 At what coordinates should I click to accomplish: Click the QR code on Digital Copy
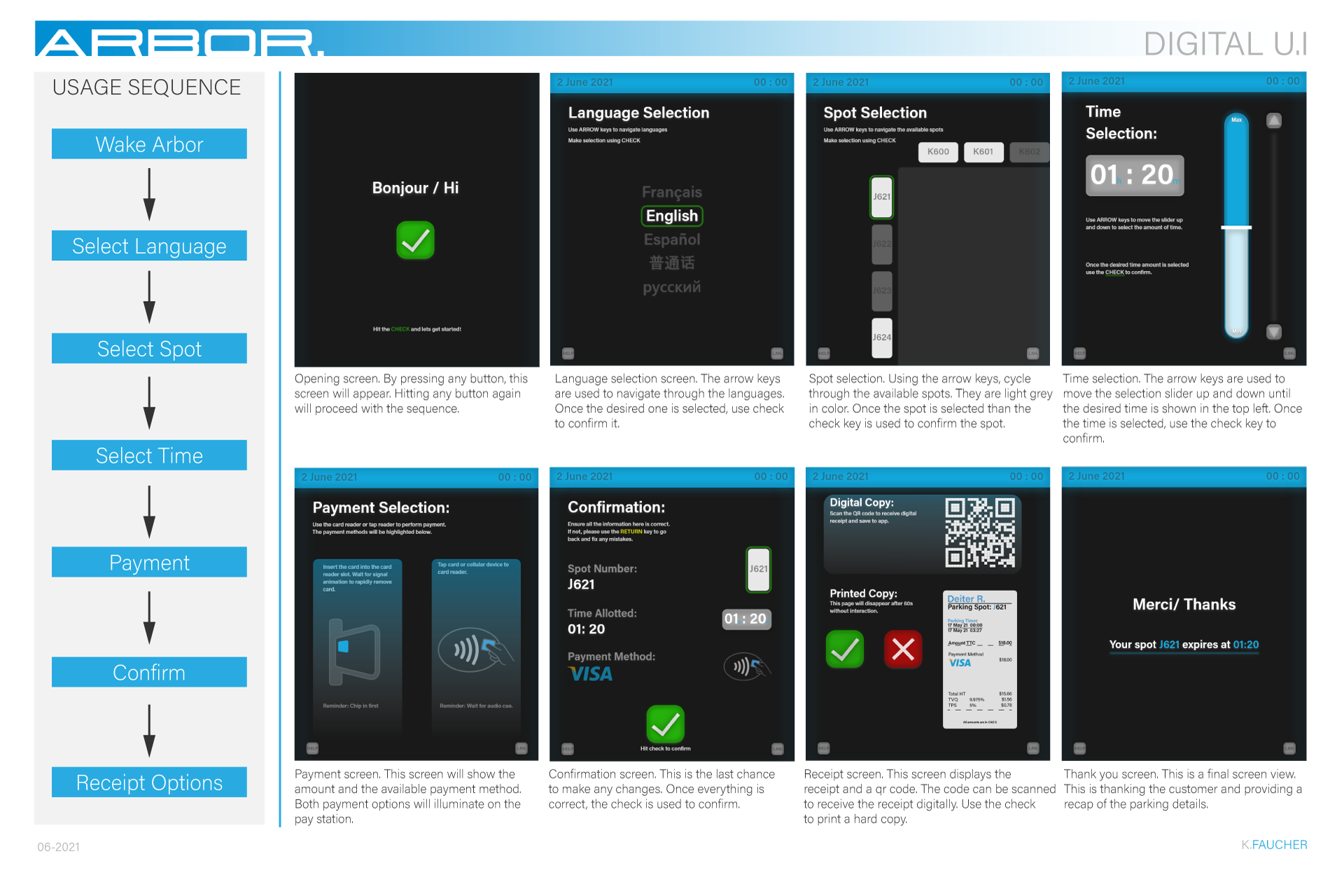(979, 533)
